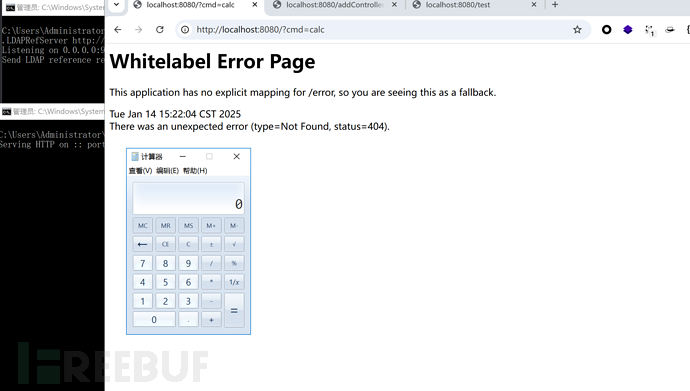This screenshot has width=690, height=391.
Task: Click the calculator 1/x reciprocal button
Action: [x=234, y=282]
